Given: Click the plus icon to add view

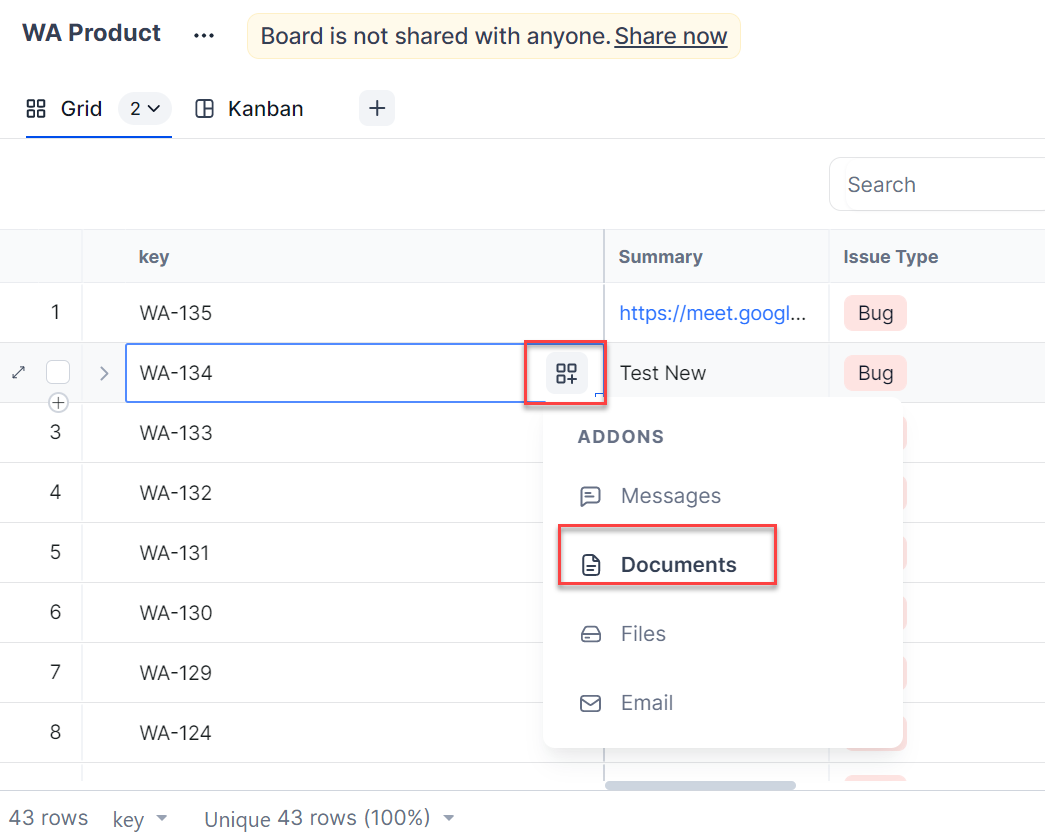Looking at the screenshot, I should 377,109.
